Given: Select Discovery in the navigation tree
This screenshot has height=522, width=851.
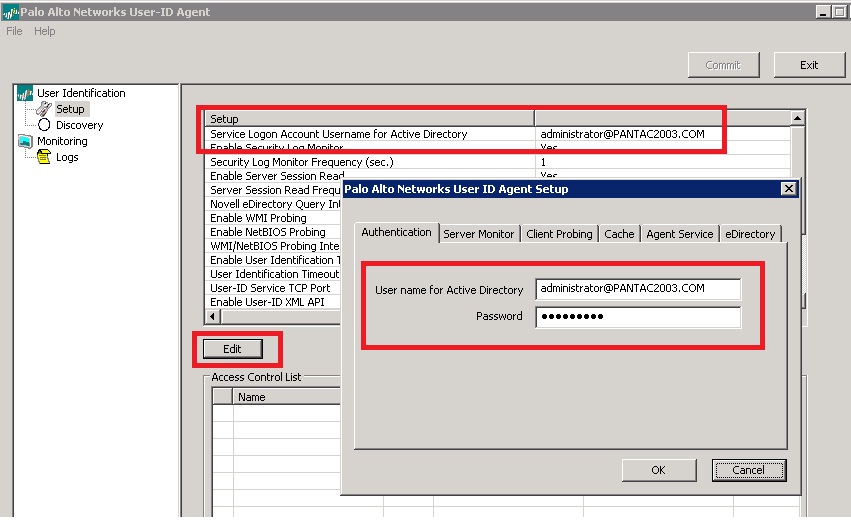Looking at the screenshot, I should click(x=79, y=125).
